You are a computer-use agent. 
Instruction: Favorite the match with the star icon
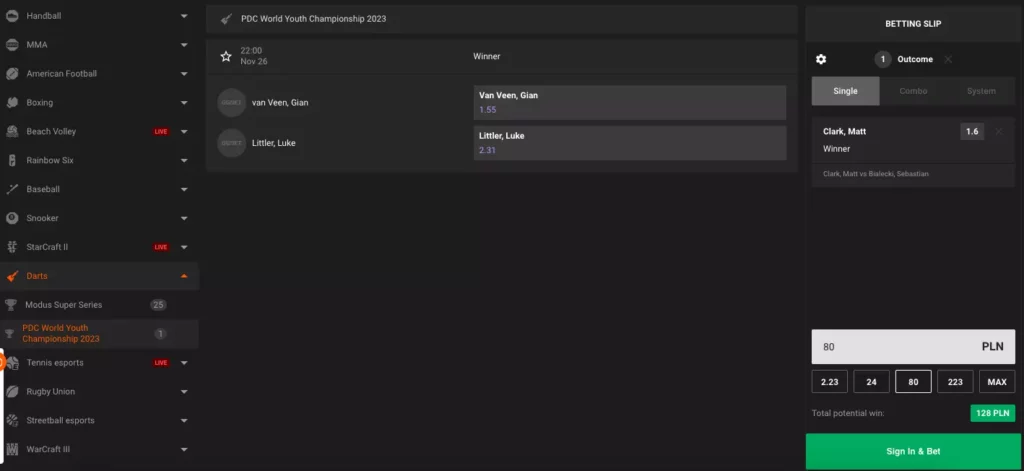coord(226,56)
